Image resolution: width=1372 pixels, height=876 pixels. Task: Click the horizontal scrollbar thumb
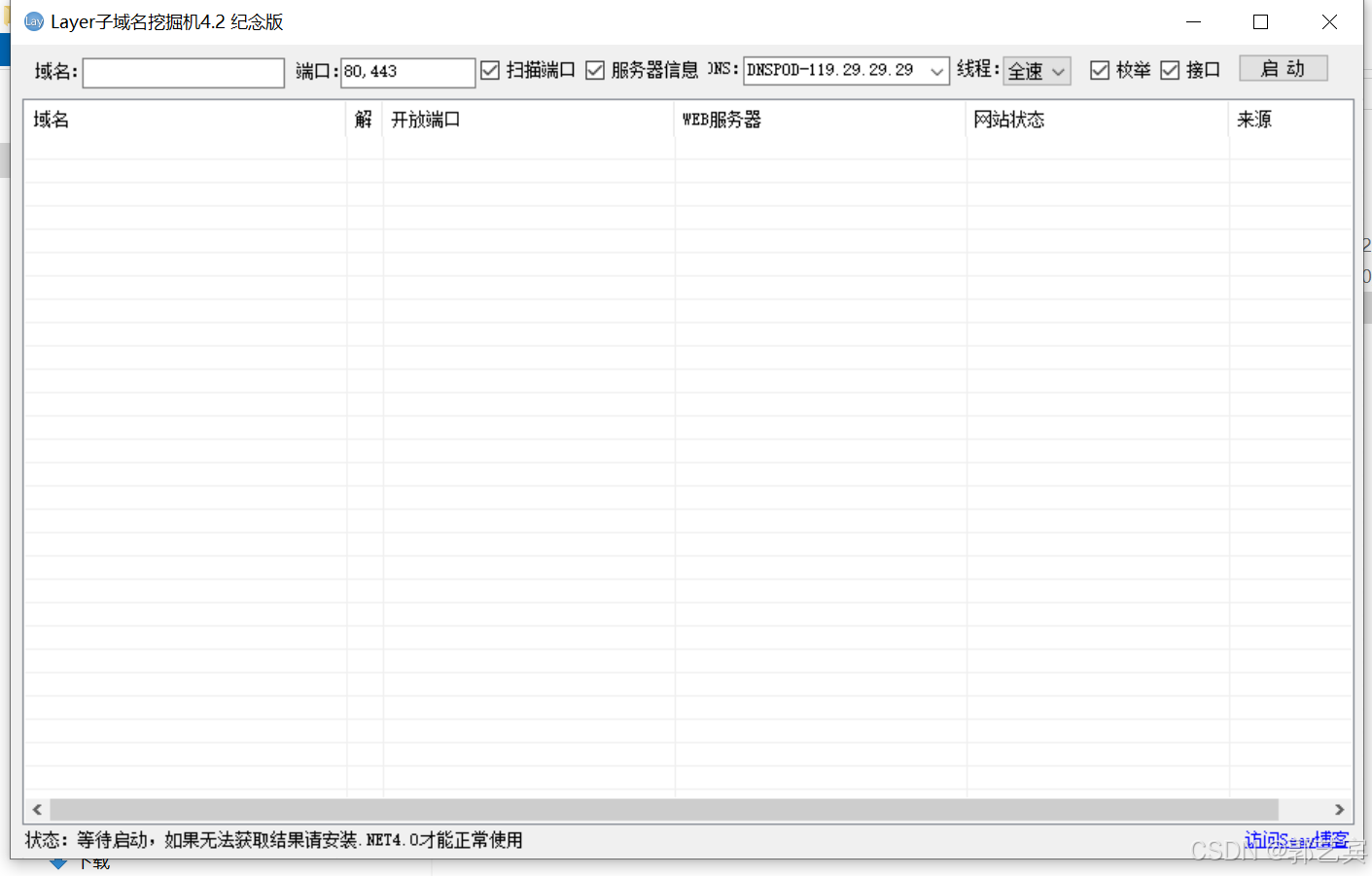[664, 810]
